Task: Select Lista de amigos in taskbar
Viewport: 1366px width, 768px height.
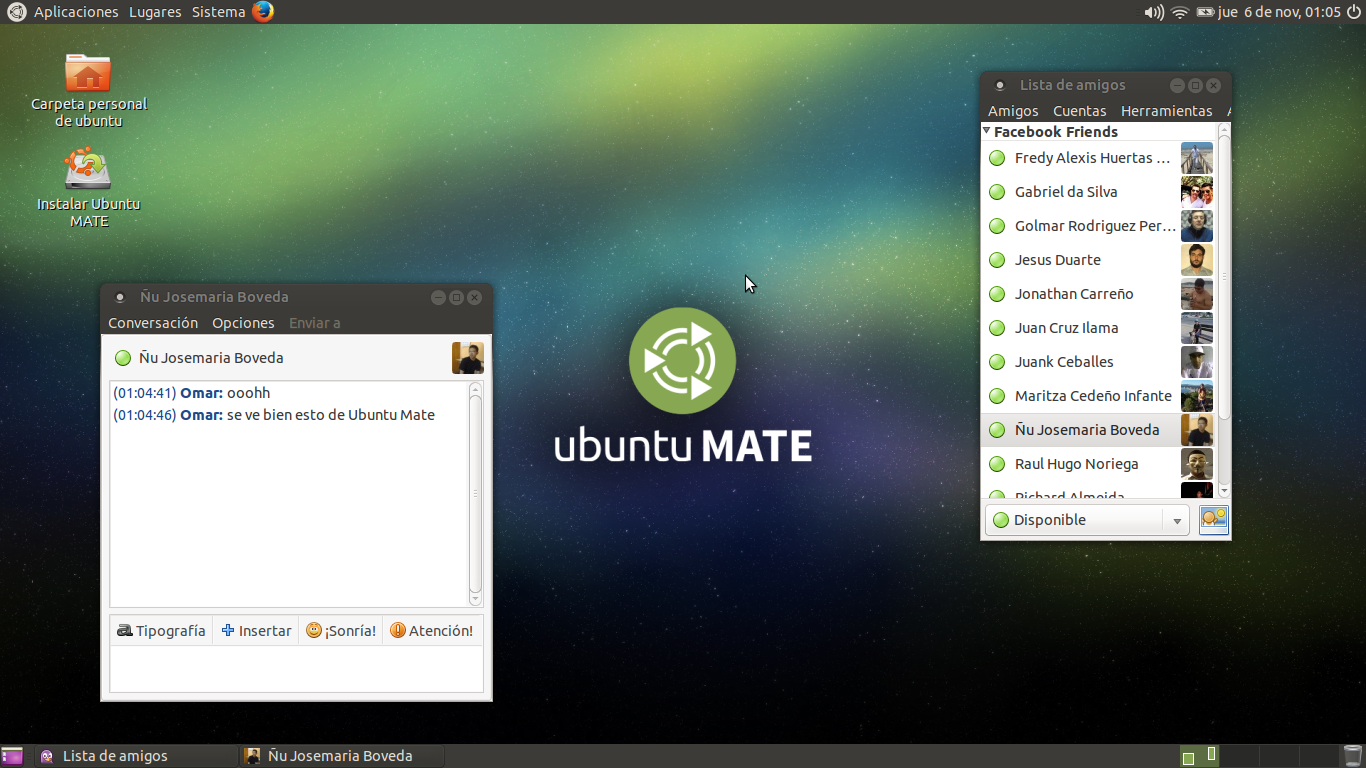Action: click(x=136, y=756)
